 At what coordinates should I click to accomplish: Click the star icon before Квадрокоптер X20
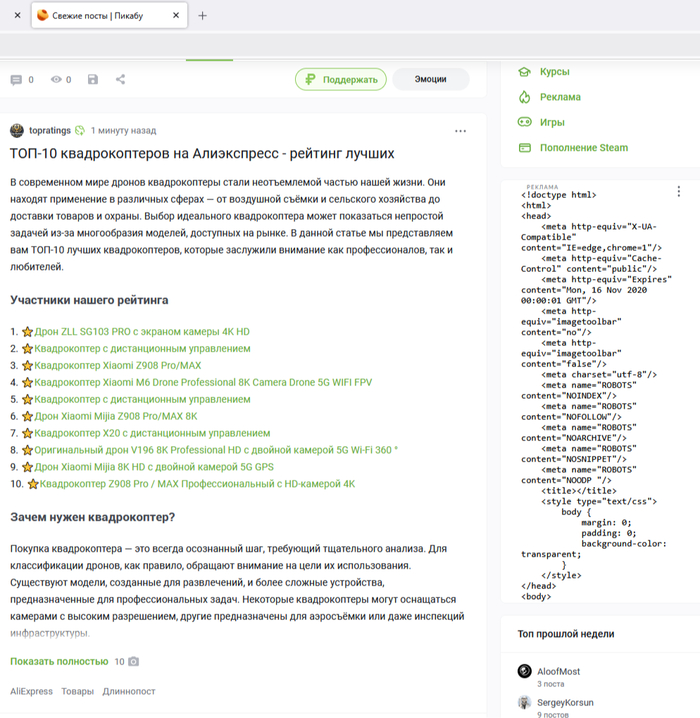pyautogui.click(x=27, y=433)
